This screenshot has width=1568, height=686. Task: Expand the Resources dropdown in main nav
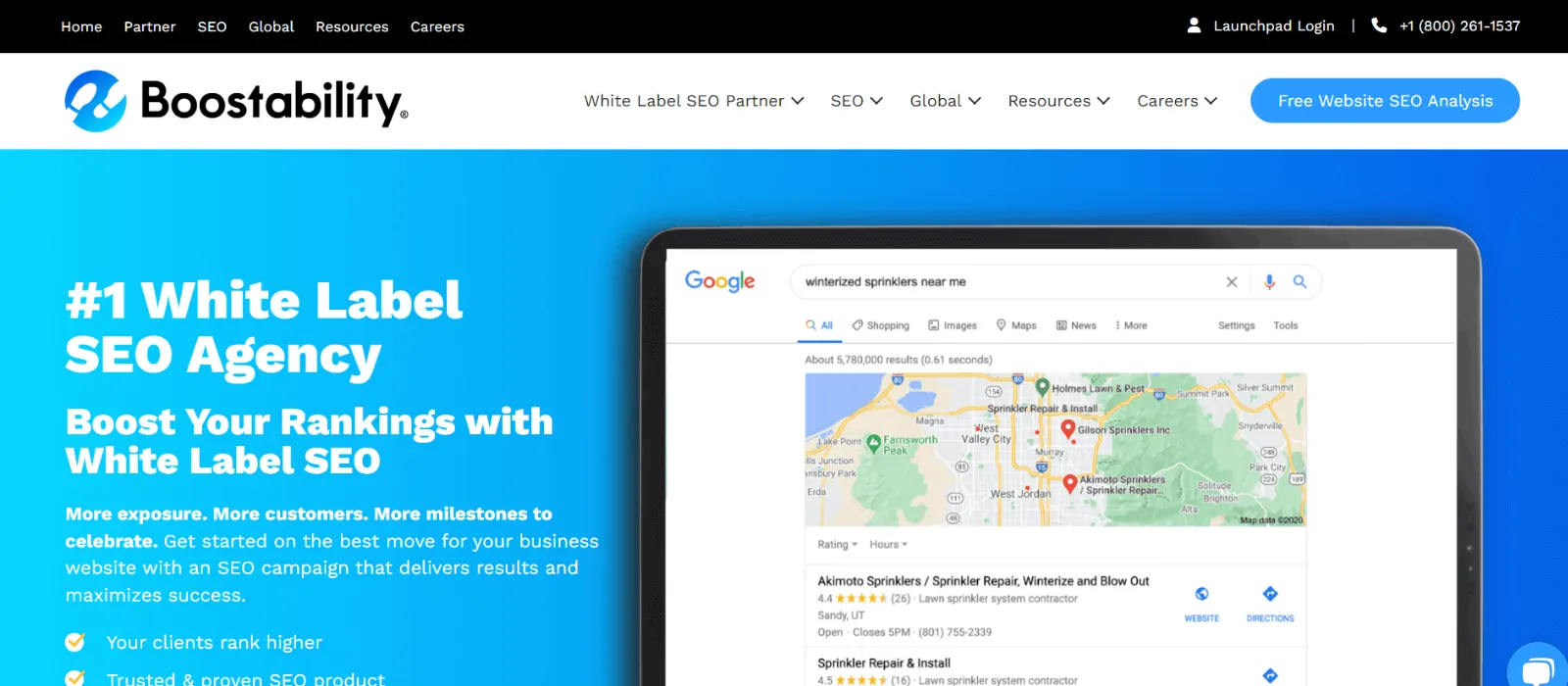[1058, 101]
